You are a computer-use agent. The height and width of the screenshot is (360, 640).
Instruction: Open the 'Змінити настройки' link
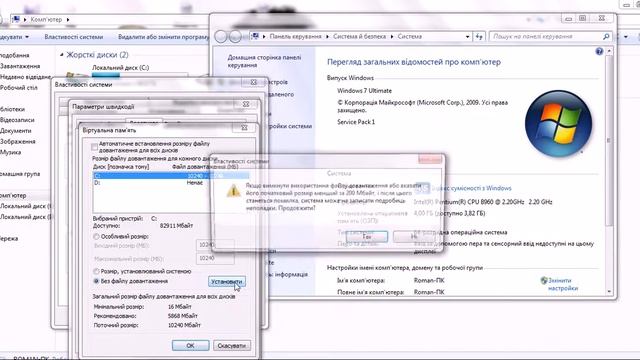tap(563, 284)
